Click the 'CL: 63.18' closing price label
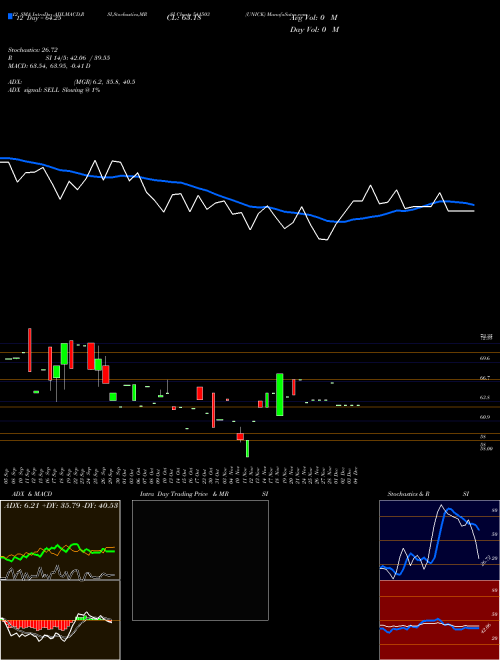This screenshot has height=660, width=500. tap(184, 18)
